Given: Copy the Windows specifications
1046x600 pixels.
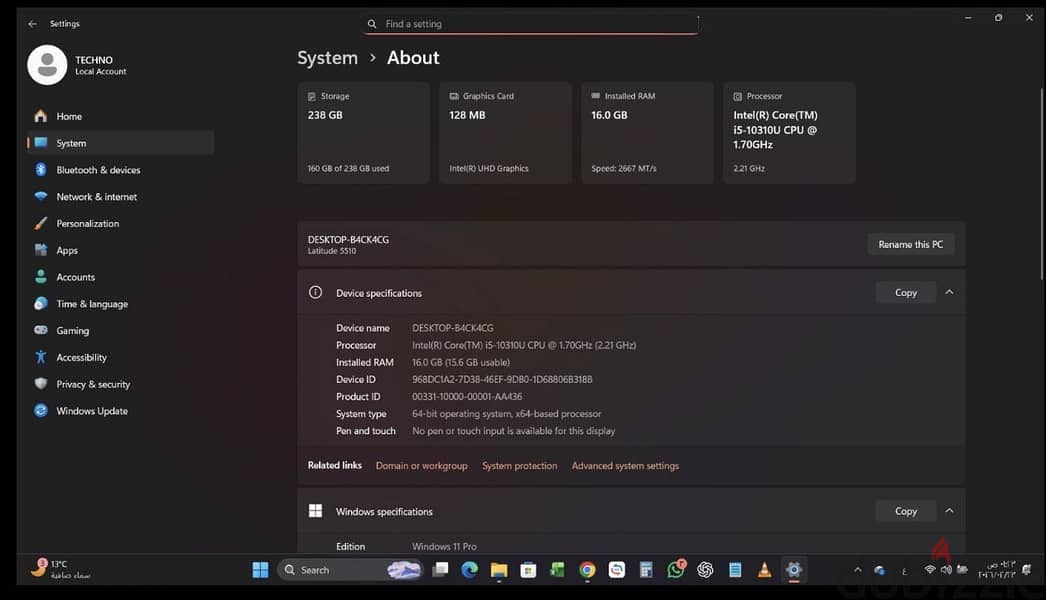Looking at the screenshot, I should click(x=905, y=511).
